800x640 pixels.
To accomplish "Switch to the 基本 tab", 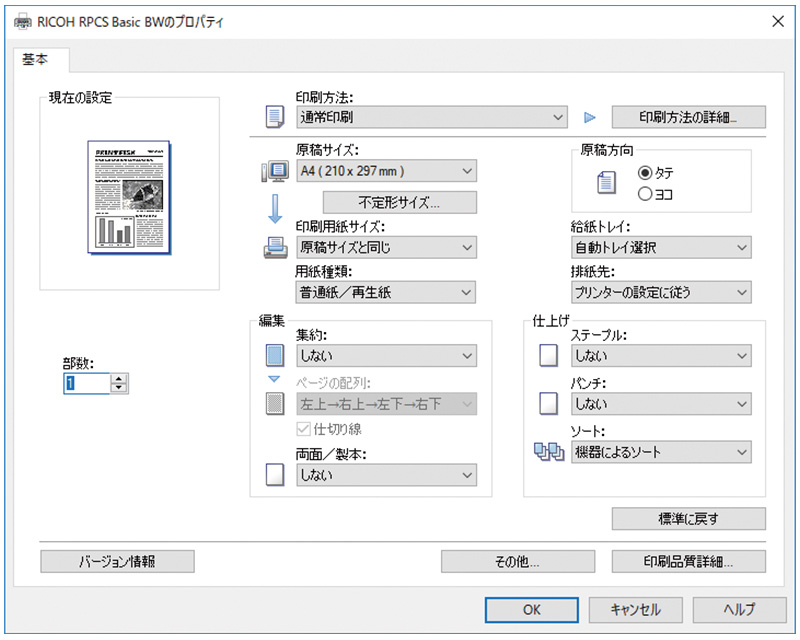I will coord(36,60).
